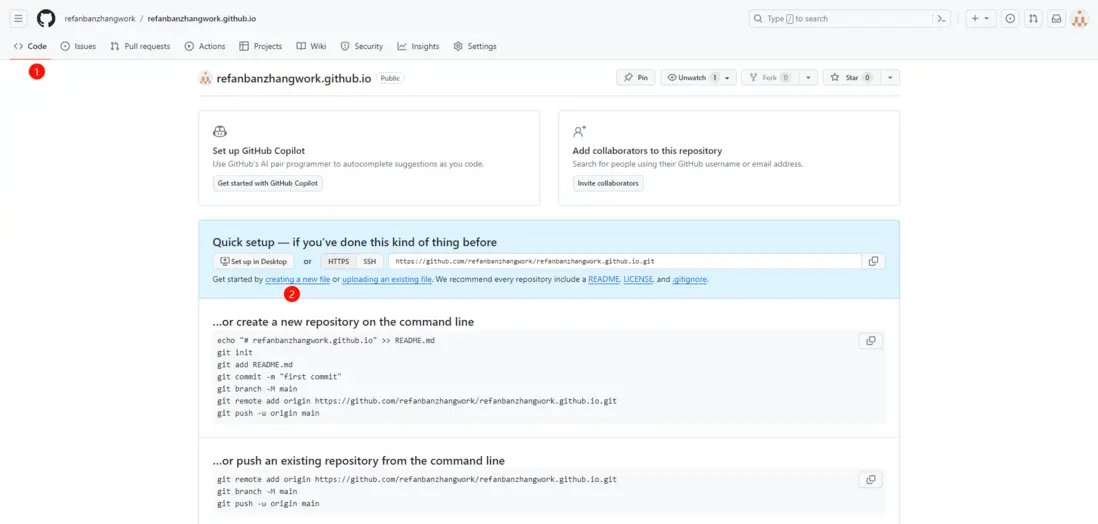The image size is (1098, 524).
Task: Focus the Type / to search field
Action: click(x=840, y=19)
